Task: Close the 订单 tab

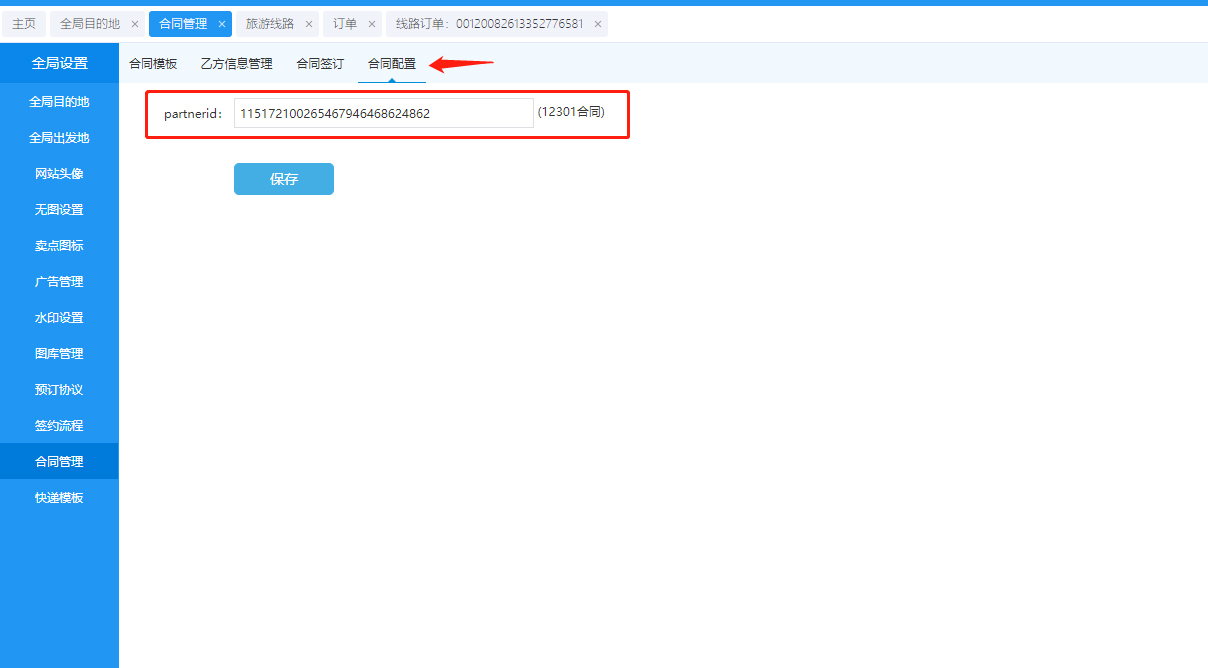Action: (x=372, y=24)
